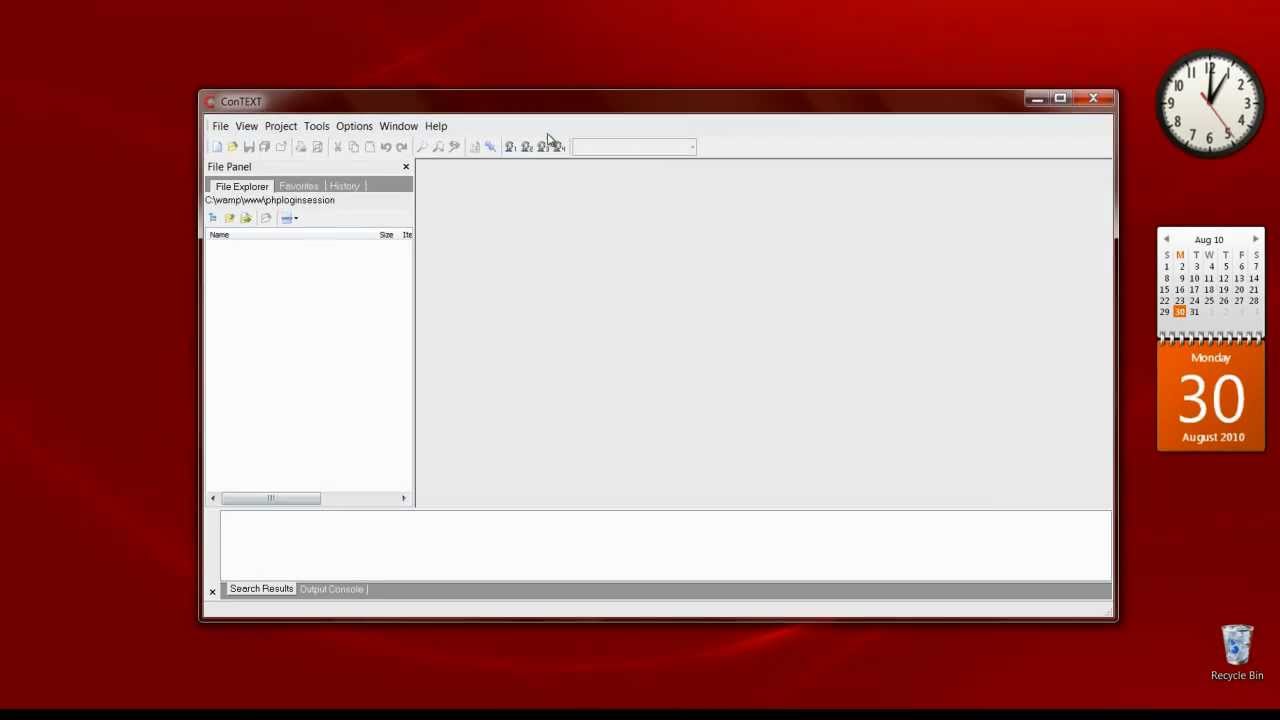Click the Paste toolbar icon
Viewport: 1280px width, 720px height.
click(370, 147)
